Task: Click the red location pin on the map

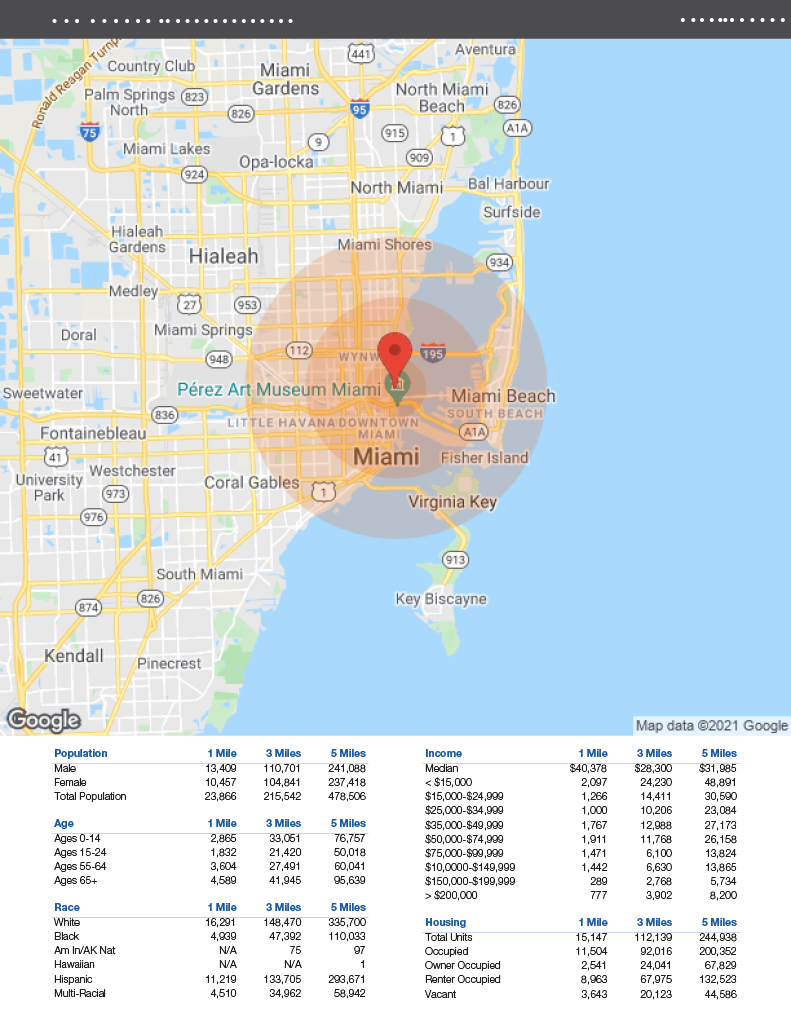Action: [x=395, y=352]
